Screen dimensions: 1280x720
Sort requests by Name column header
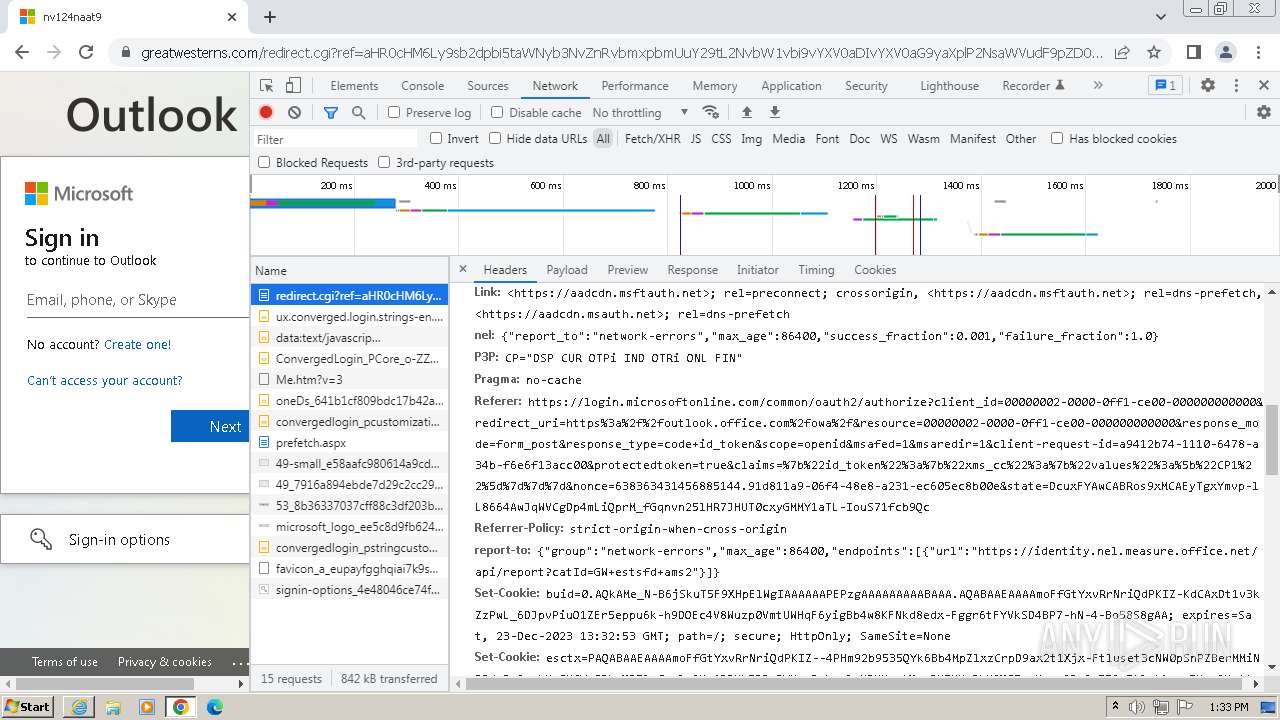click(349, 270)
